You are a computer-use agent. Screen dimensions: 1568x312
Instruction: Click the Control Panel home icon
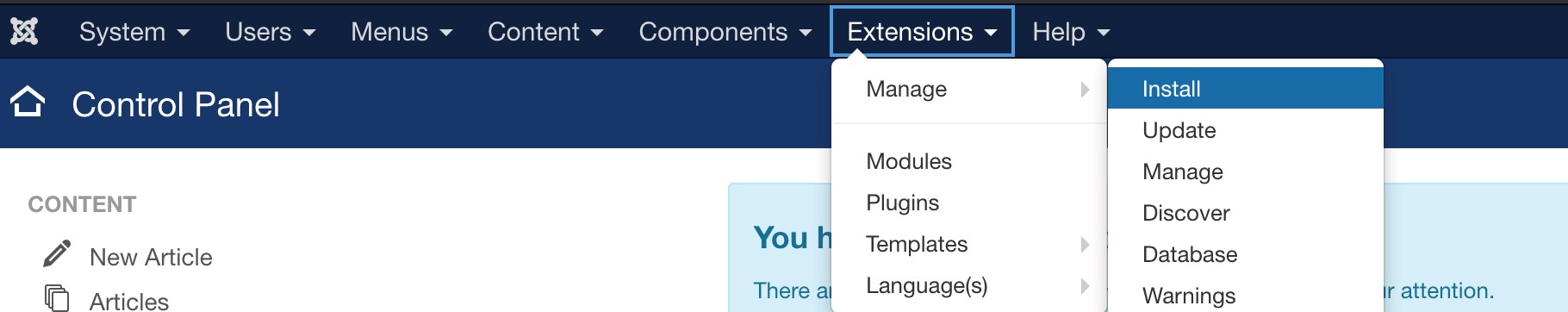coord(28,103)
